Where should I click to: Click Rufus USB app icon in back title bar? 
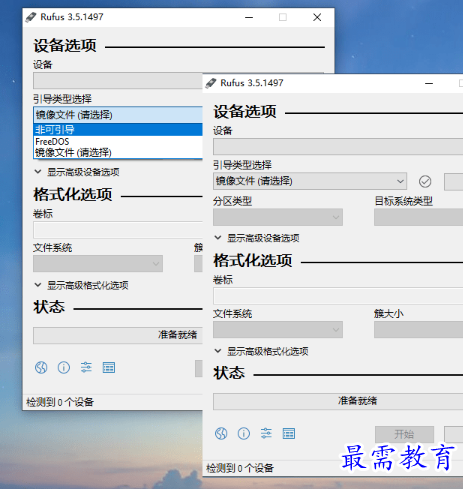coord(31,17)
